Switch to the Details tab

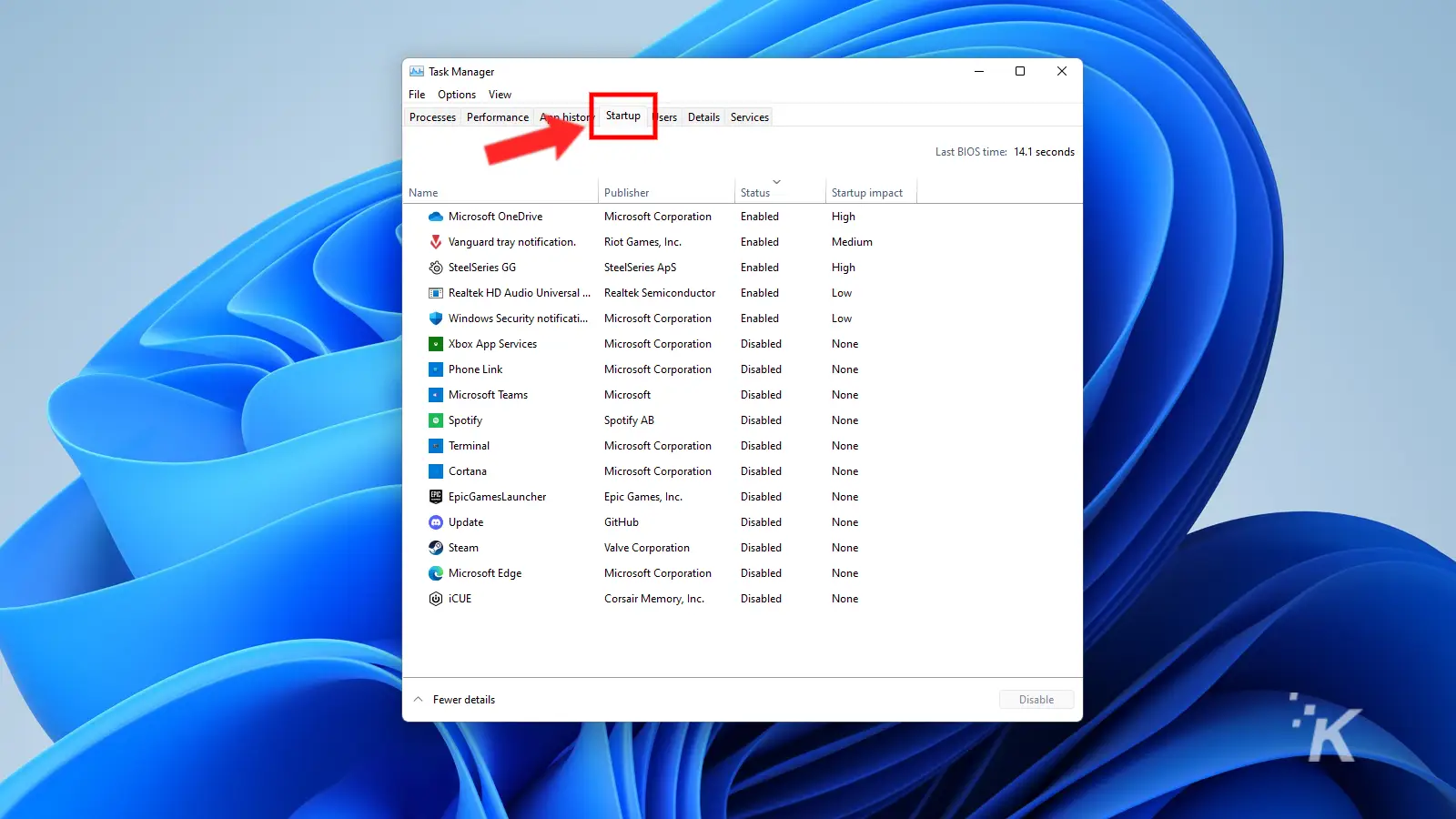tap(703, 117)
